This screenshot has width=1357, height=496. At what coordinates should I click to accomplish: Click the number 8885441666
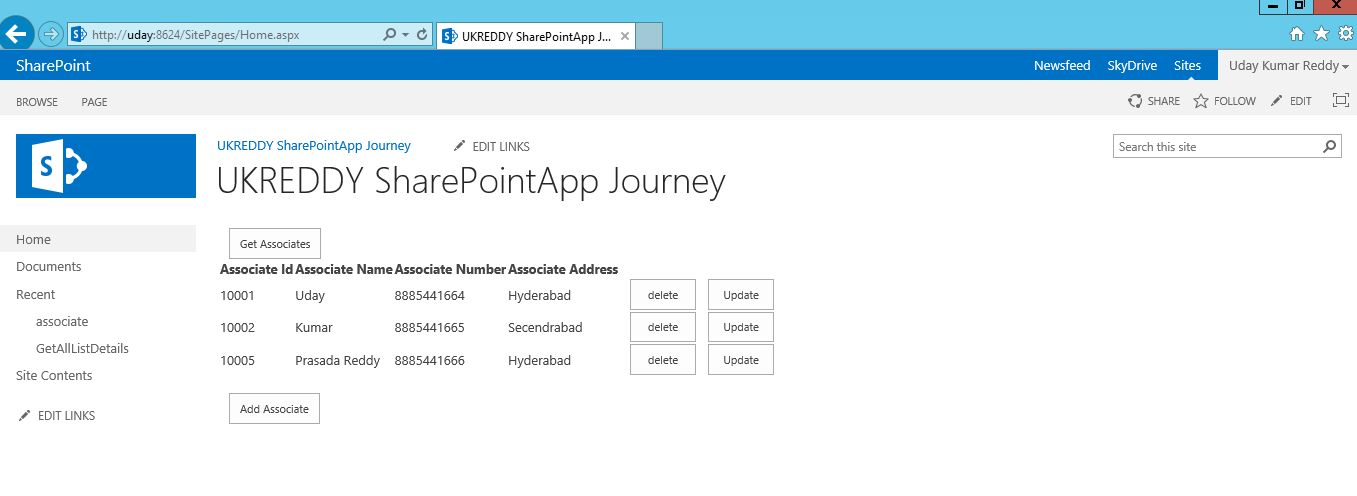[x=430, y=361]
